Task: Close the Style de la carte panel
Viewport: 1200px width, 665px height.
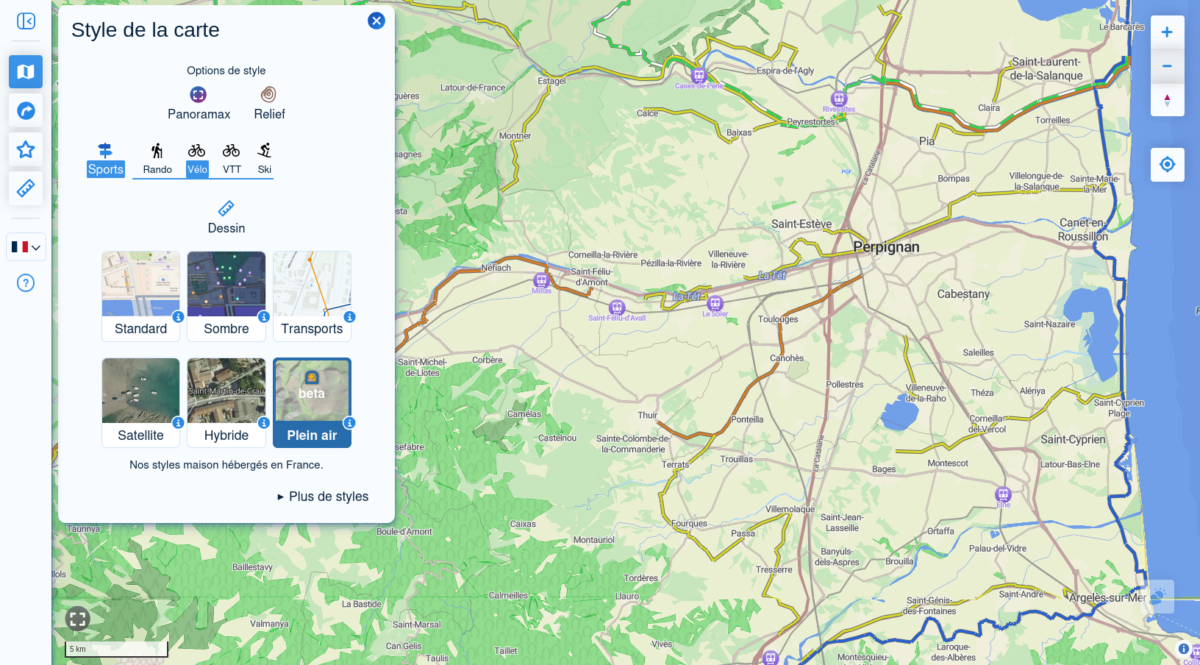Action: (376, 21)
